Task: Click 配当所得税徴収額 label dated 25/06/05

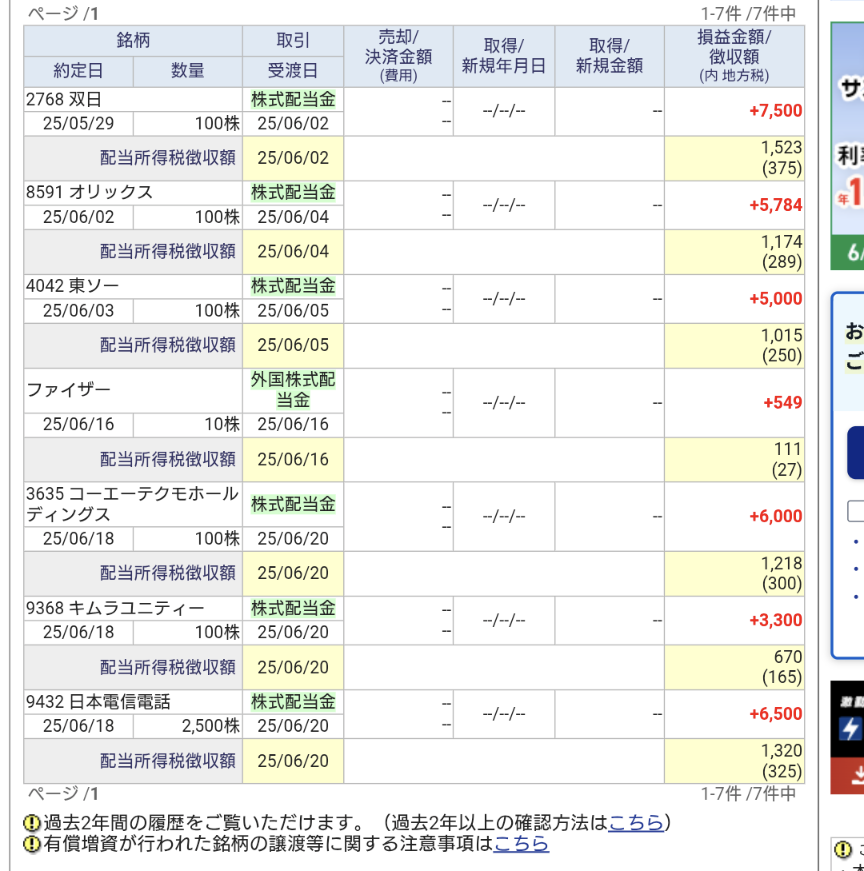Action: [168, 345]
